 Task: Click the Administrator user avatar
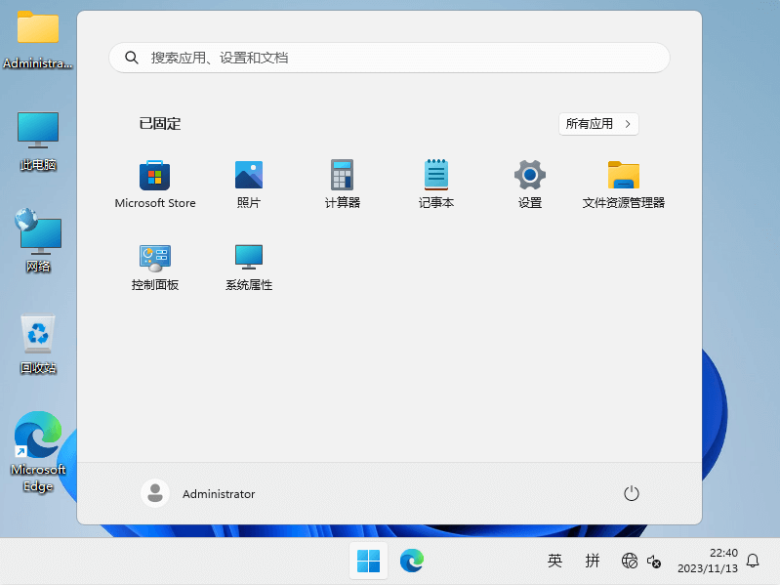point(155,493)
